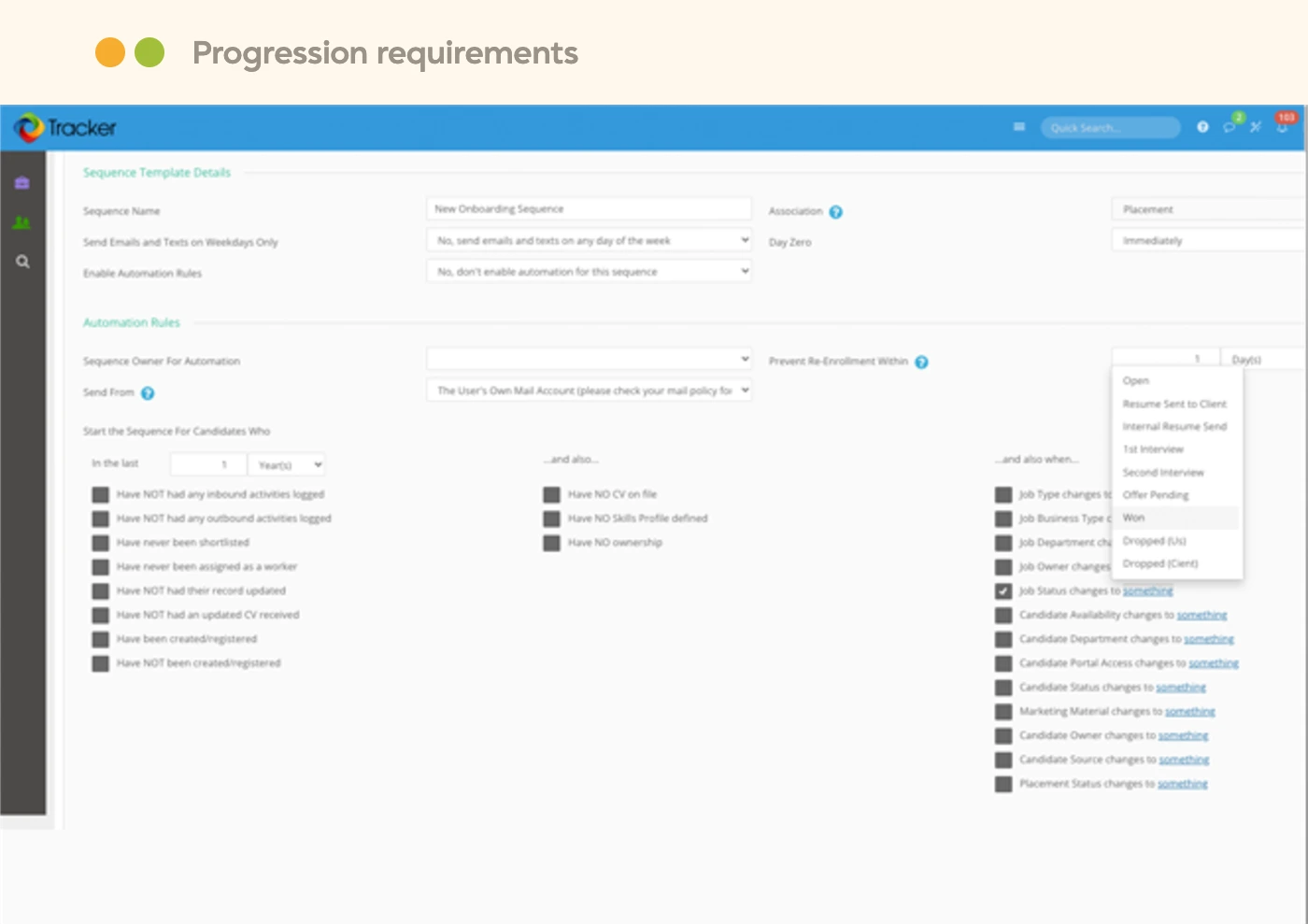Check Candidate Portal Access changes checkbox
This screenshot has height=924, width=1308.
[1003, 663]
